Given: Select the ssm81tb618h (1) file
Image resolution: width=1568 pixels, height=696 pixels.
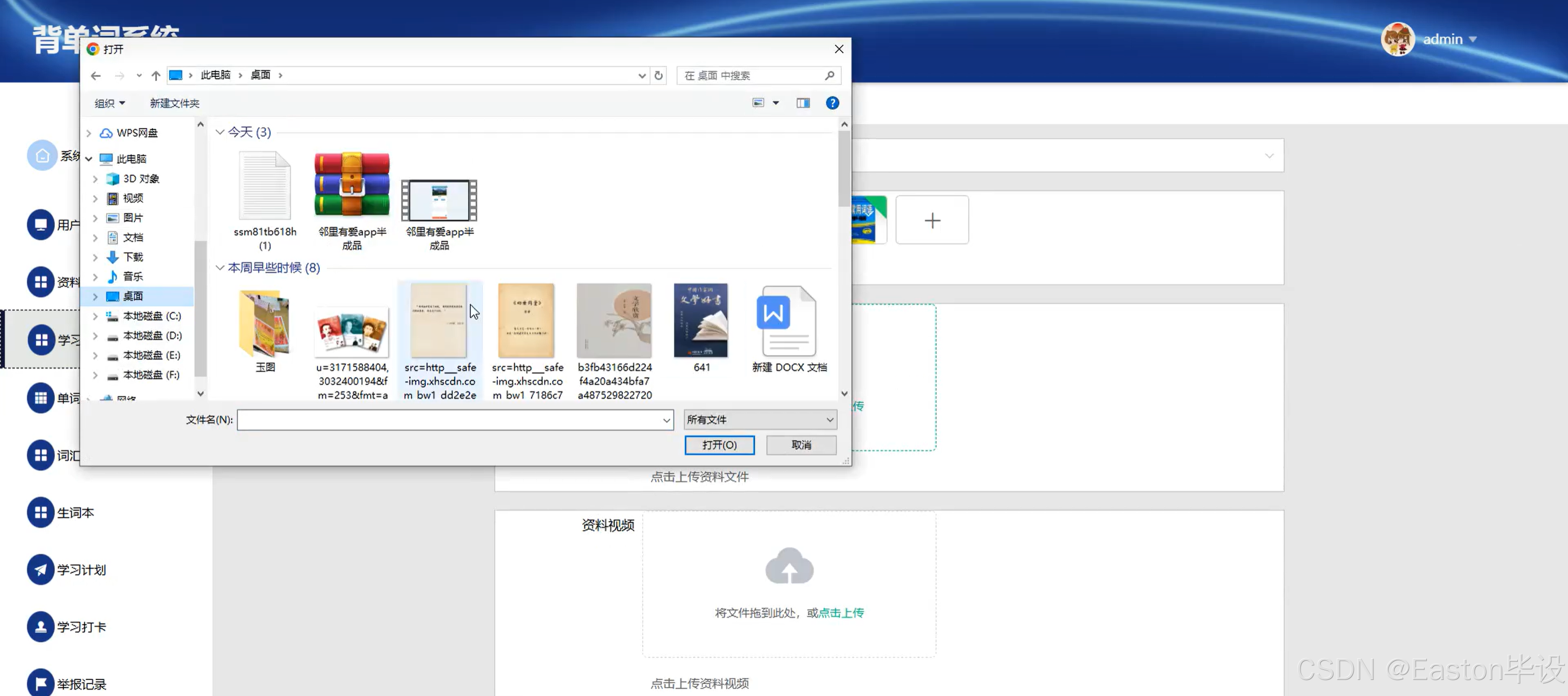Looking at the screenshot, I should click(265, 201).
